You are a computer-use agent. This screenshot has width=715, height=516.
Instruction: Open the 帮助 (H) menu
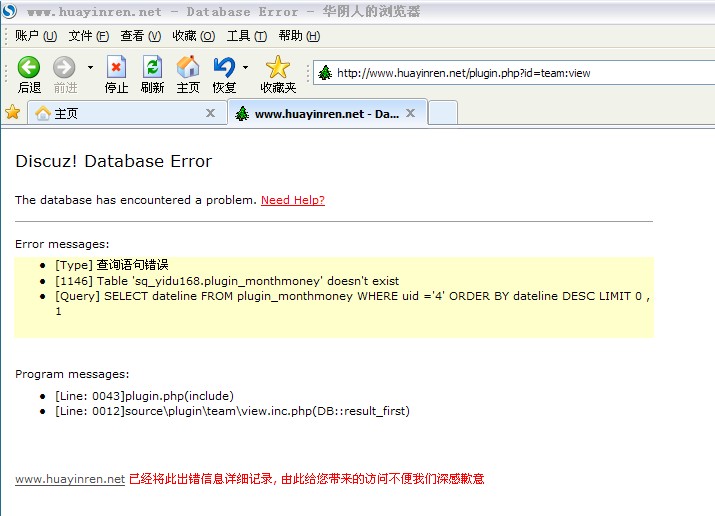click(x=300, y=36)
